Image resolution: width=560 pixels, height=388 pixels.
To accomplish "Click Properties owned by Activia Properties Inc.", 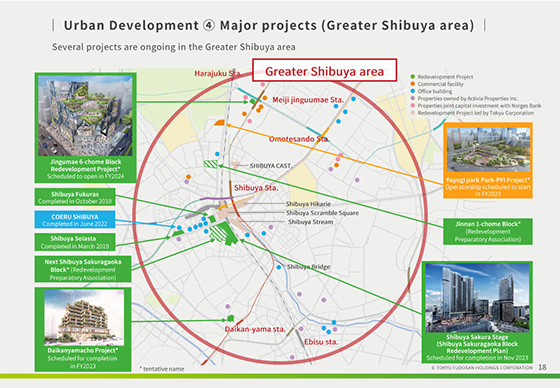I will (x=468, y=98).
